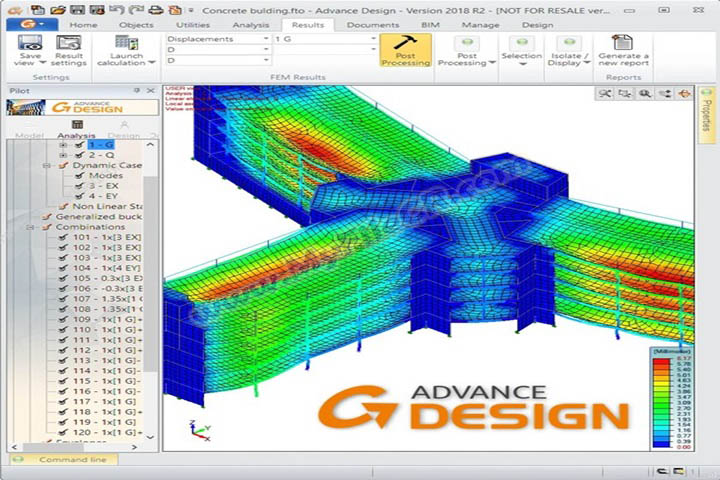Click the Advance Design banner in Pilot
The width and height of the screenshot is (720, 480).
point(83,107)
